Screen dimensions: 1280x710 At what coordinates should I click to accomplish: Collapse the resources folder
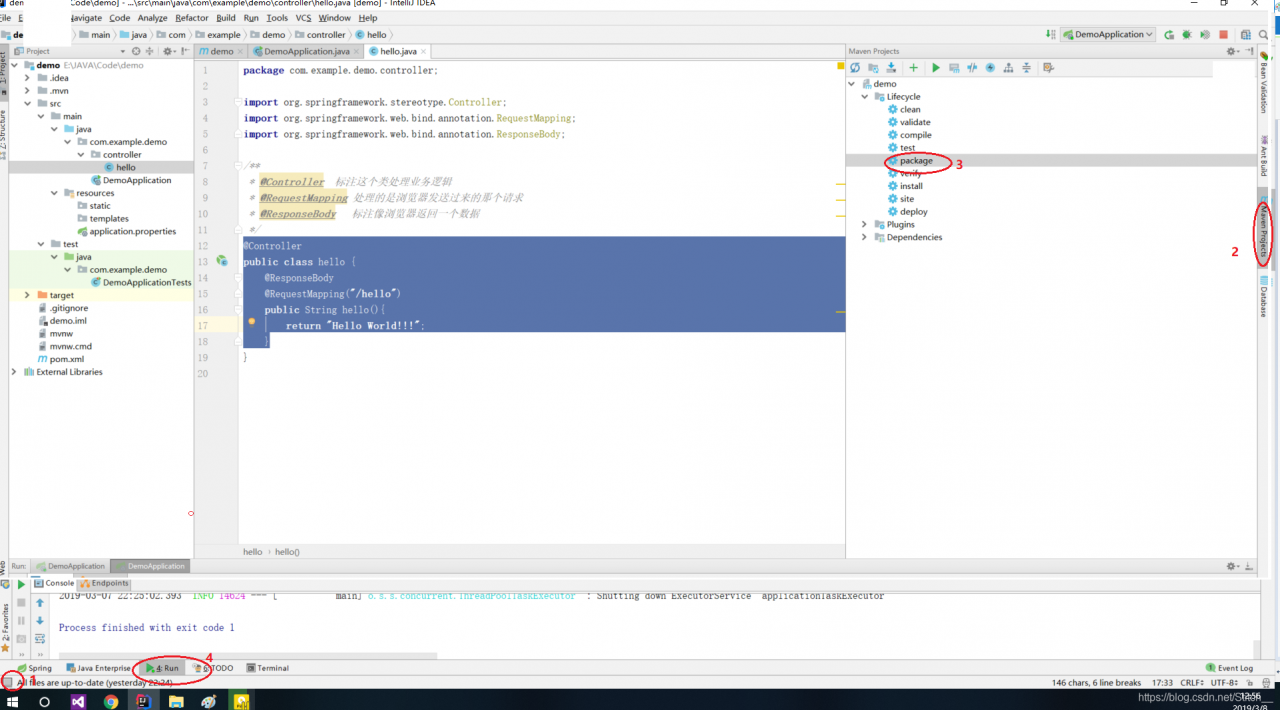coord(54,193)
